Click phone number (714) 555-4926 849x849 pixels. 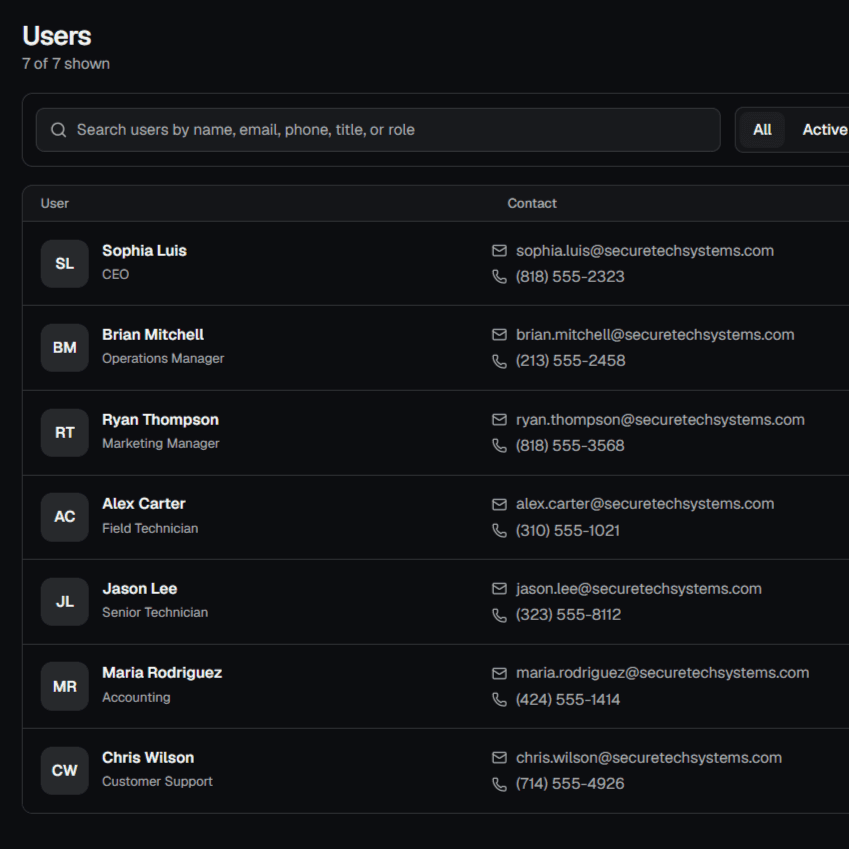pyautogui.click(x=570, y=783)
